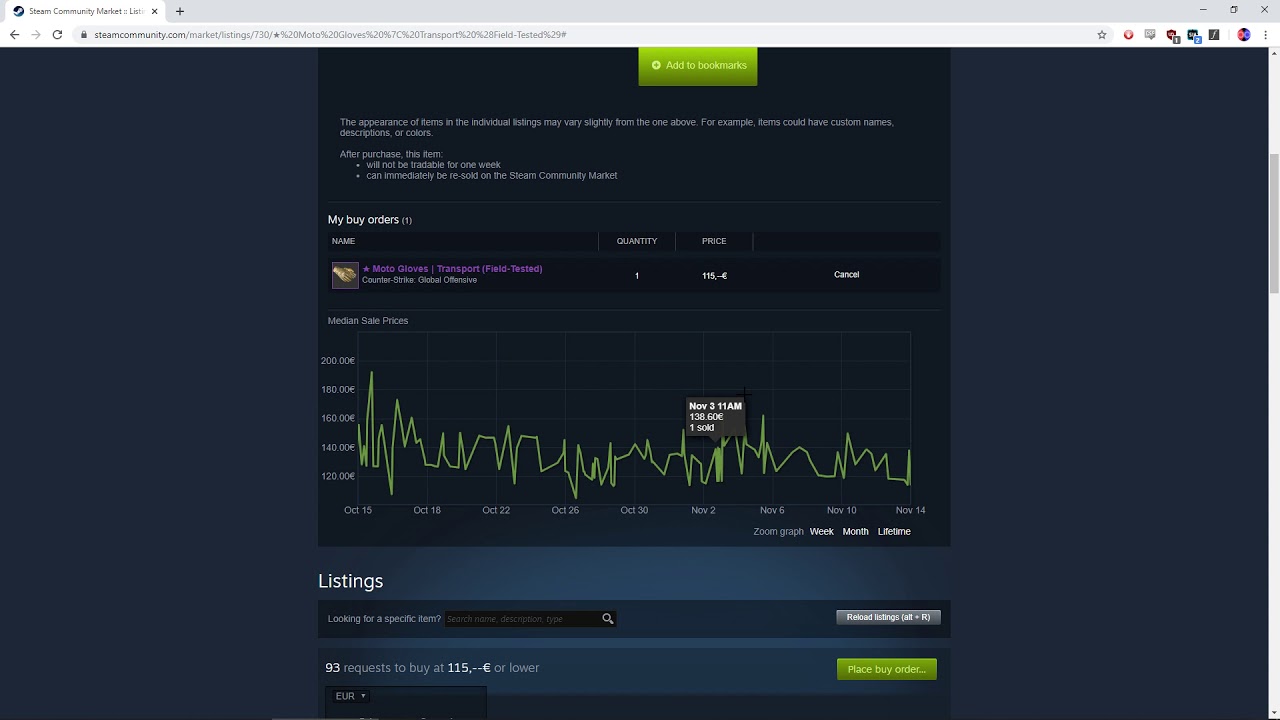Click the QUANTITY column header
This screenshot has width=1280, height=720.
[x=637, y=241]
